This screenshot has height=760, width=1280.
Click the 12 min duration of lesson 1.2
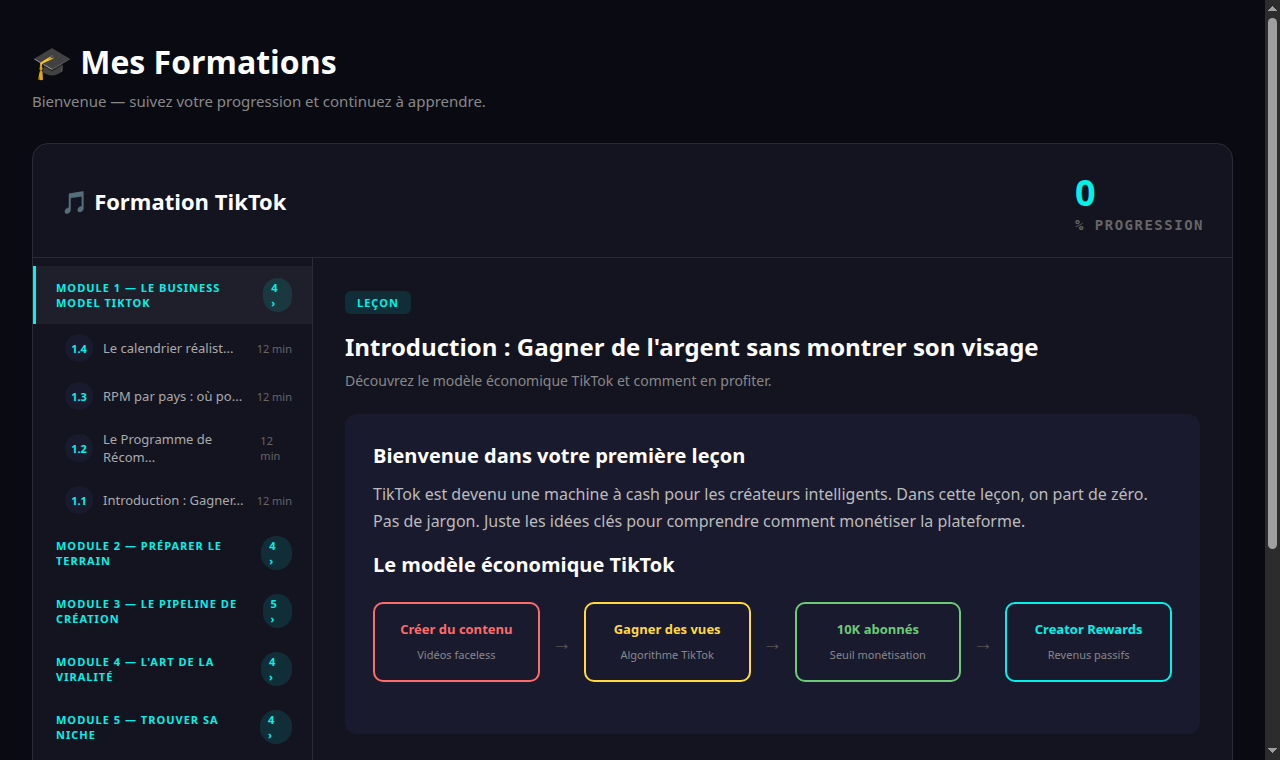click(270, 449)
